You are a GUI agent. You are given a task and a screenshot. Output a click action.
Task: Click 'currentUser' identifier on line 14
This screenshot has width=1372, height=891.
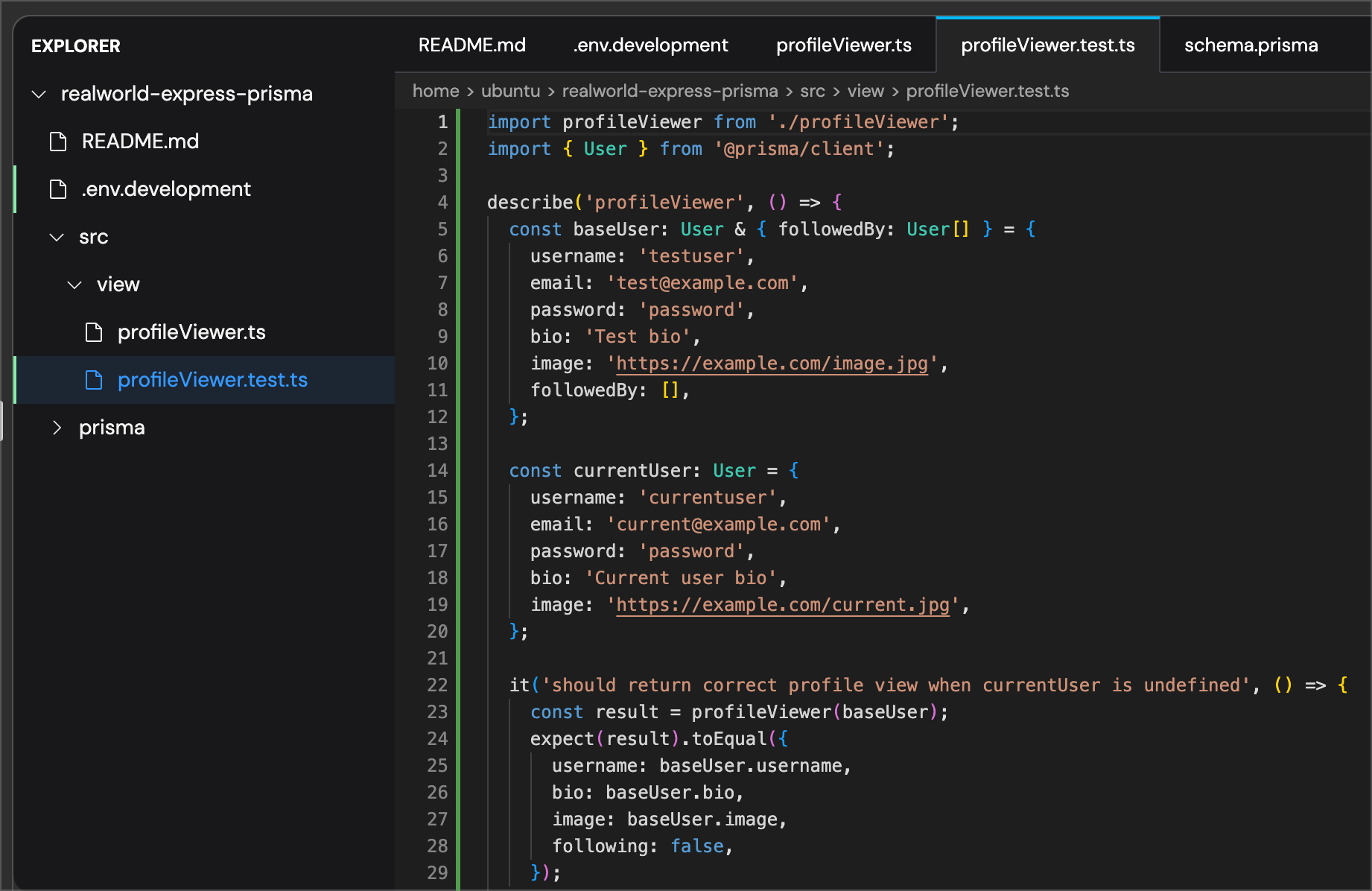pos(632,471)
